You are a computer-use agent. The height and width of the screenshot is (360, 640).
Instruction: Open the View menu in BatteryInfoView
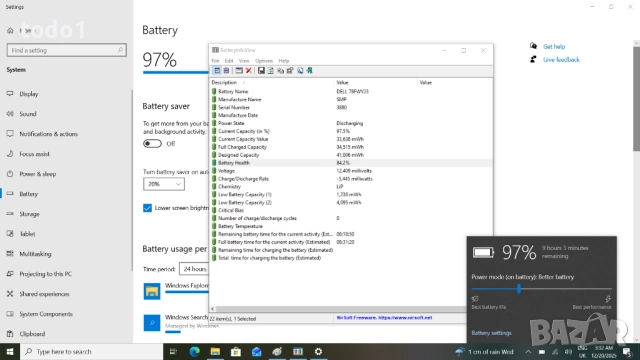coord(244,61)
